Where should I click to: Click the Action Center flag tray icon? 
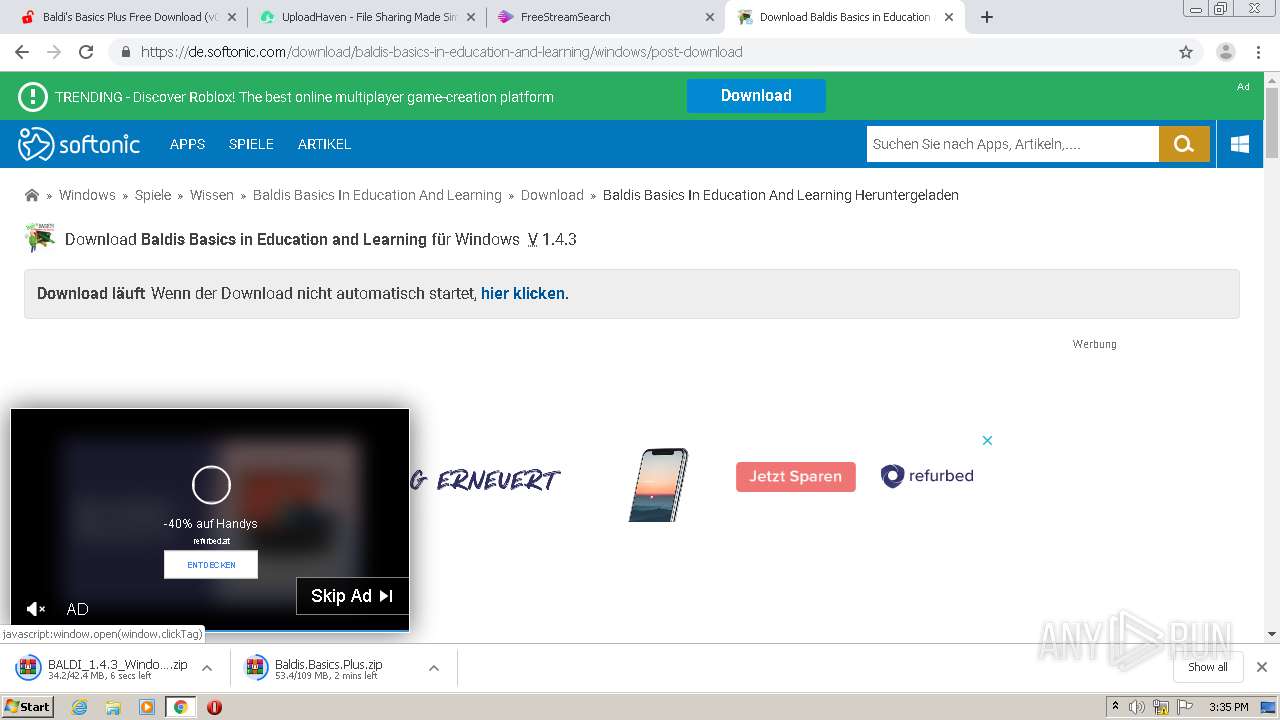[1185, 707]
